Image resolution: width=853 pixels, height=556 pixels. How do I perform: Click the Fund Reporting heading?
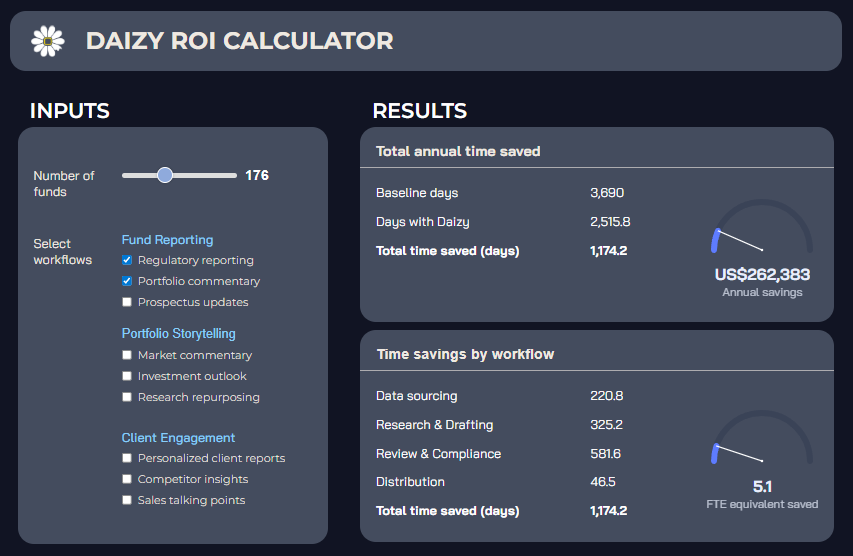(x=167, y=240)
